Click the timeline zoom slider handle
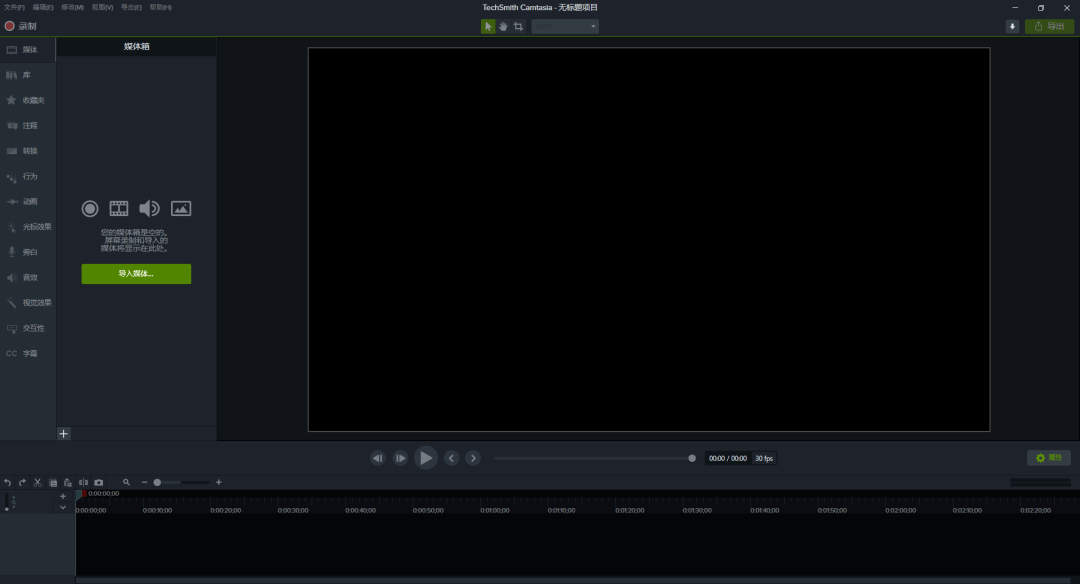The width and height of the screenshot is (1080, 584). [157, 483]
